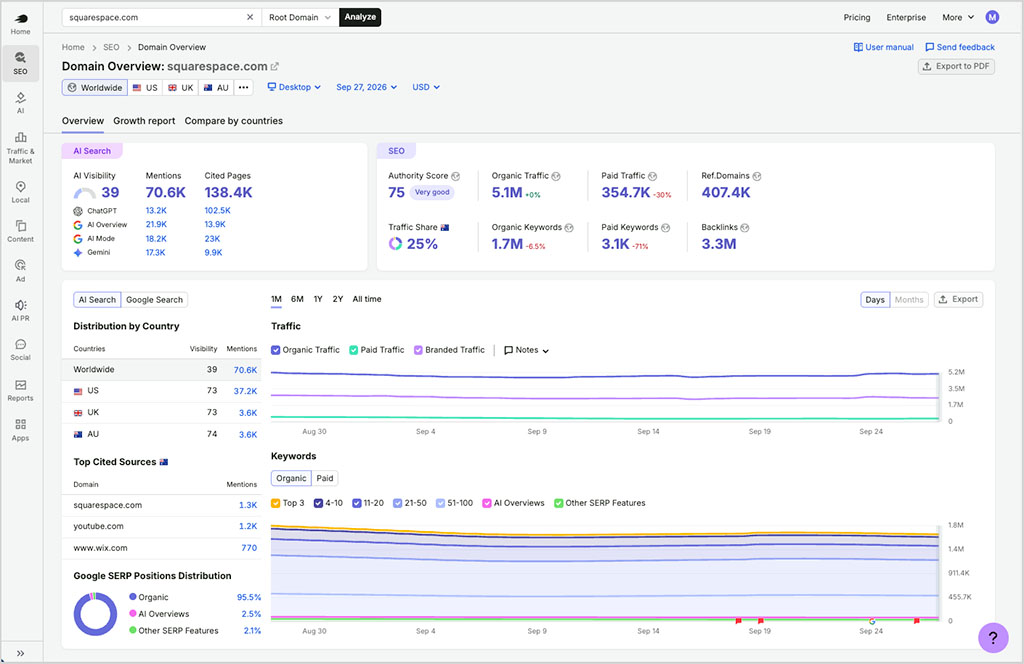Expand the sidebar with double-chevron icon
Screen dimensions: 1024x664
pos(20,653)
